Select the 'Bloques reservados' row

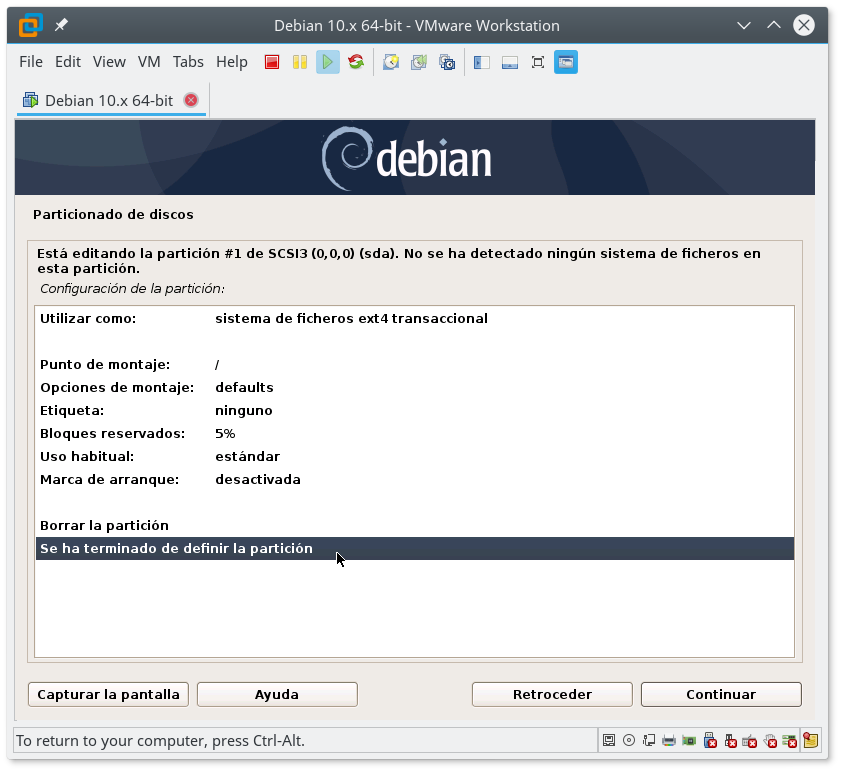(415, 433)
